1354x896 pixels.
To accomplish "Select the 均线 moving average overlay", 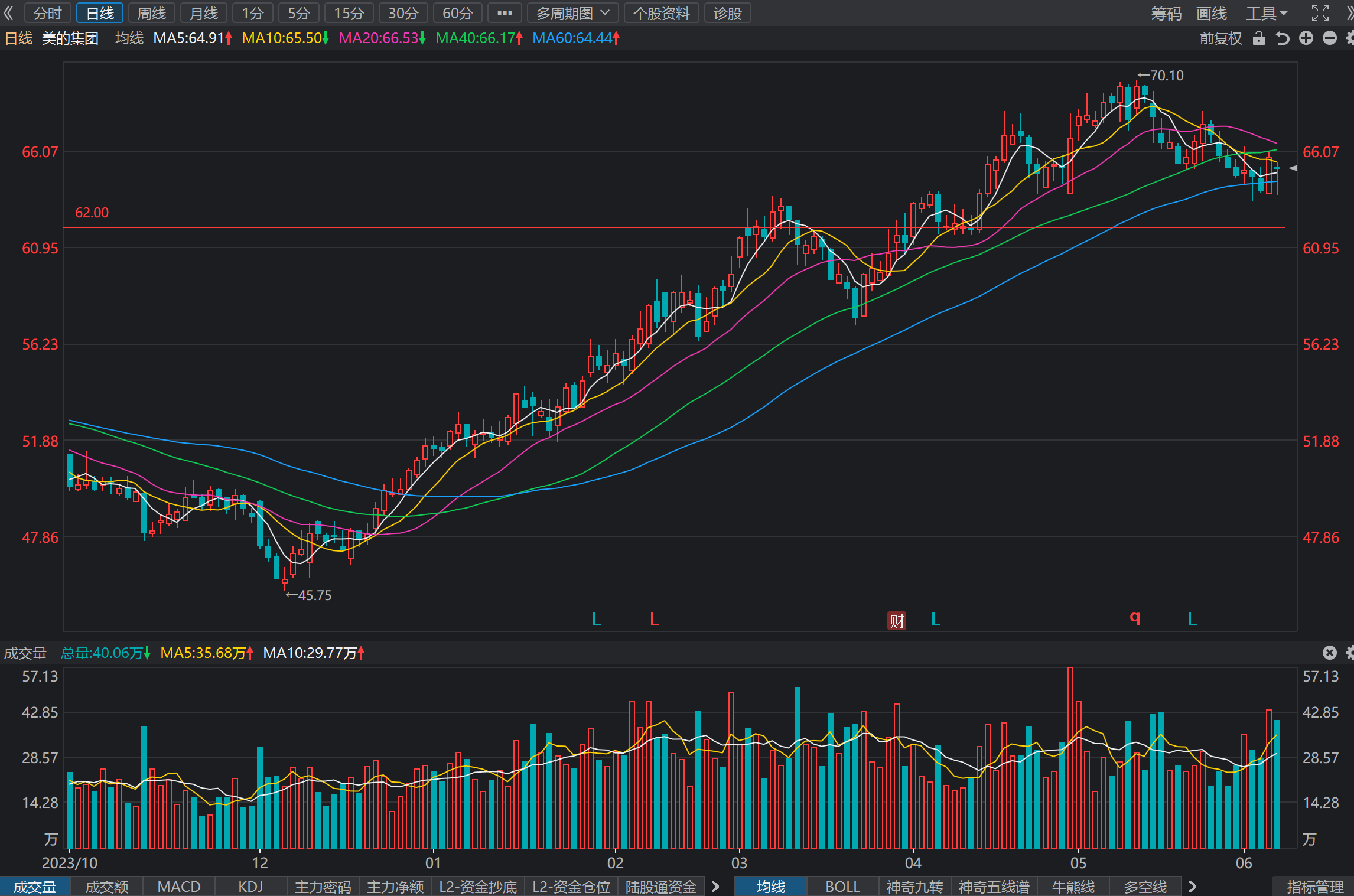I will [x=771, y=887].
